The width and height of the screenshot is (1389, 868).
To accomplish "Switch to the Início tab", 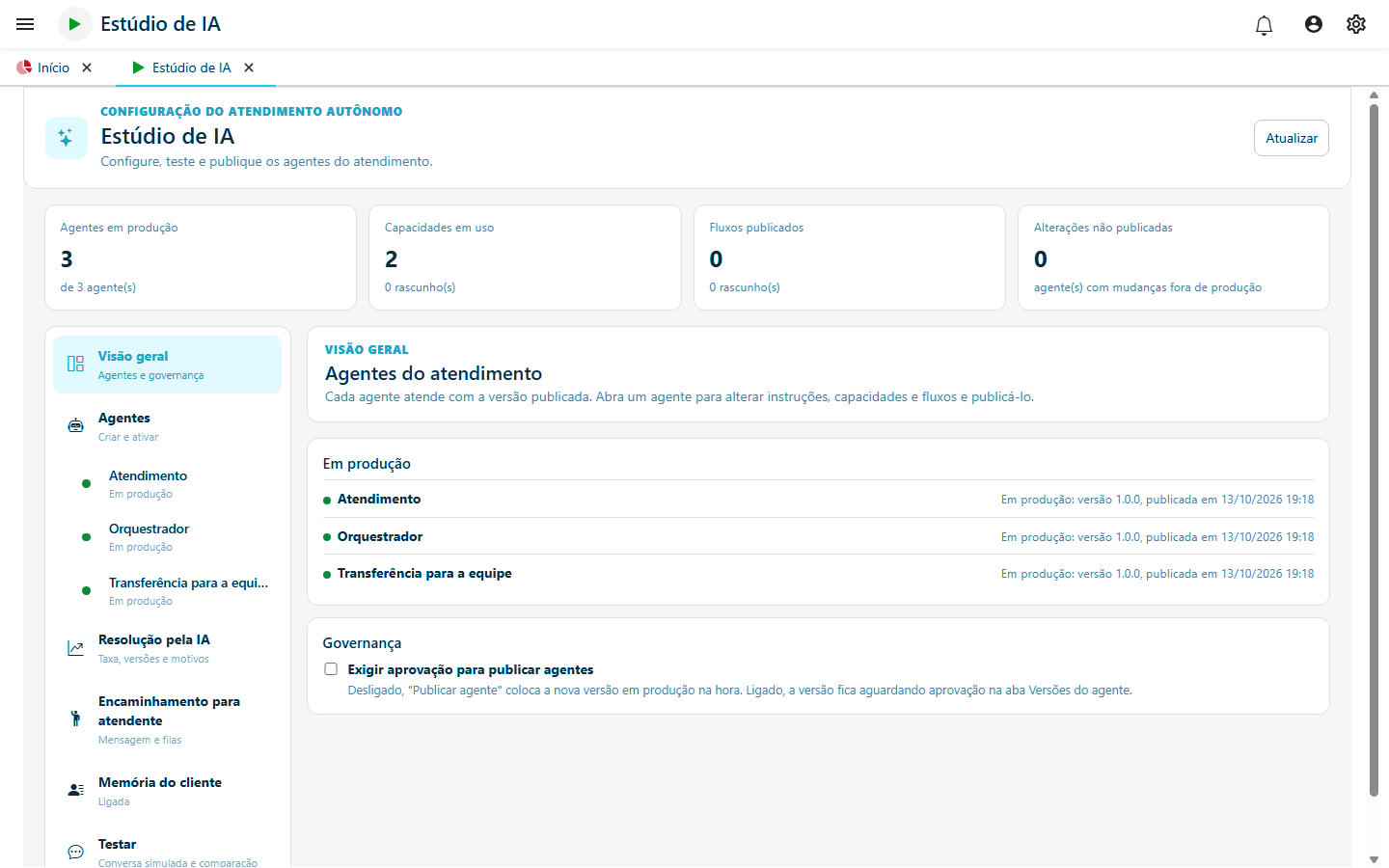I will click(54, 68).
